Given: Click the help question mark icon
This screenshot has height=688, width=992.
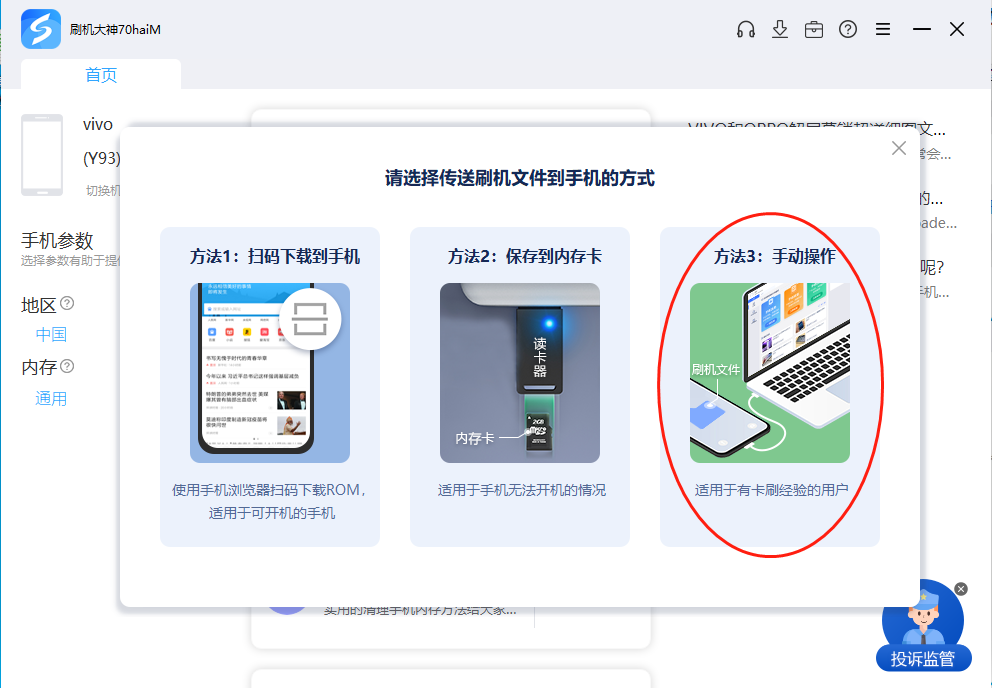Looking at the screenshot, I should 848,29.
